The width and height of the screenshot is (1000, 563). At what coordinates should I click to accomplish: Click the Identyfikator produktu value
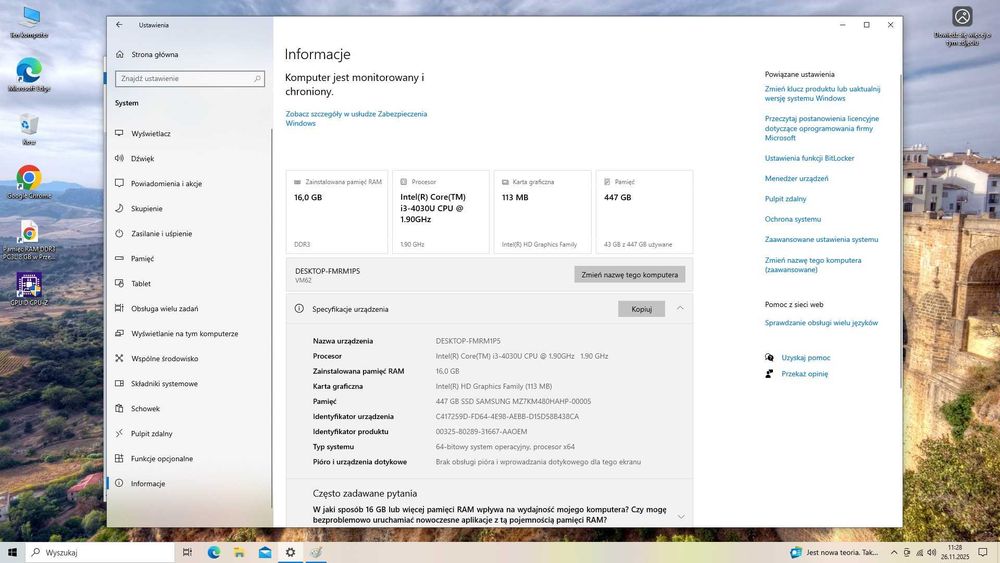tap(482, 432)
